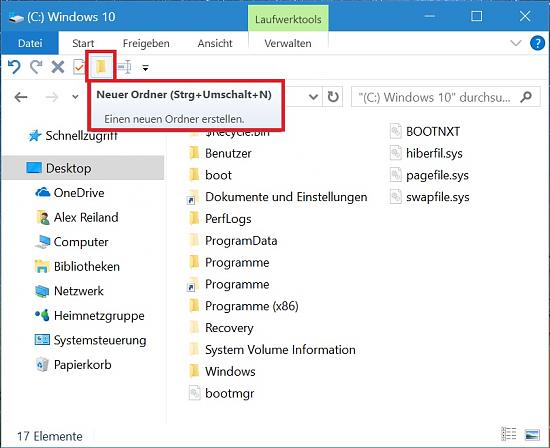Select the swapfile.sys file
550x448 pixels.
pos(437,197)
